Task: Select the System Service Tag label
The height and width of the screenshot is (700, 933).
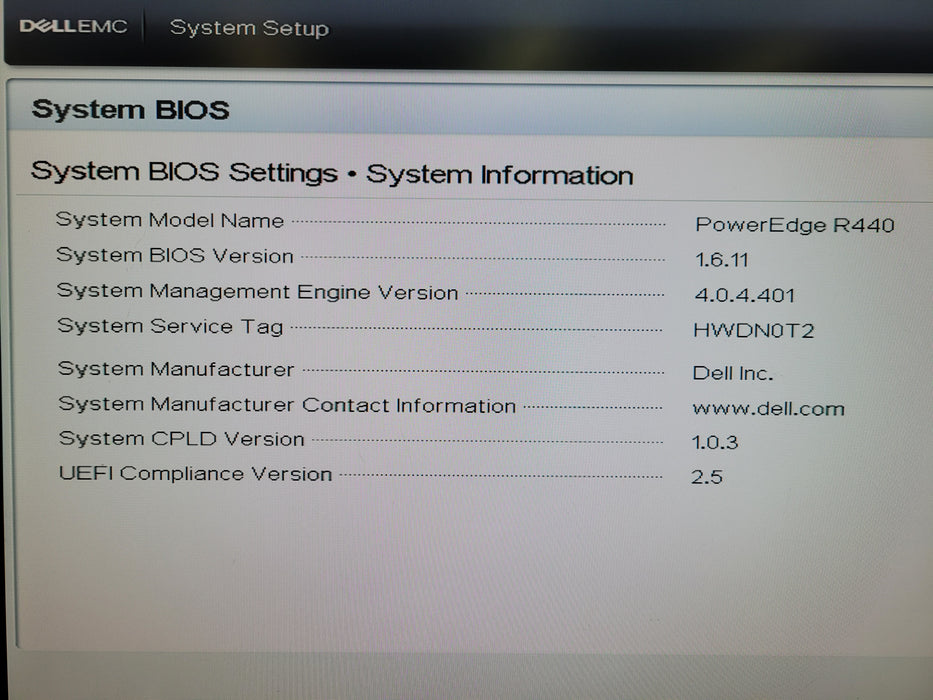Action: tap(170, 326)
